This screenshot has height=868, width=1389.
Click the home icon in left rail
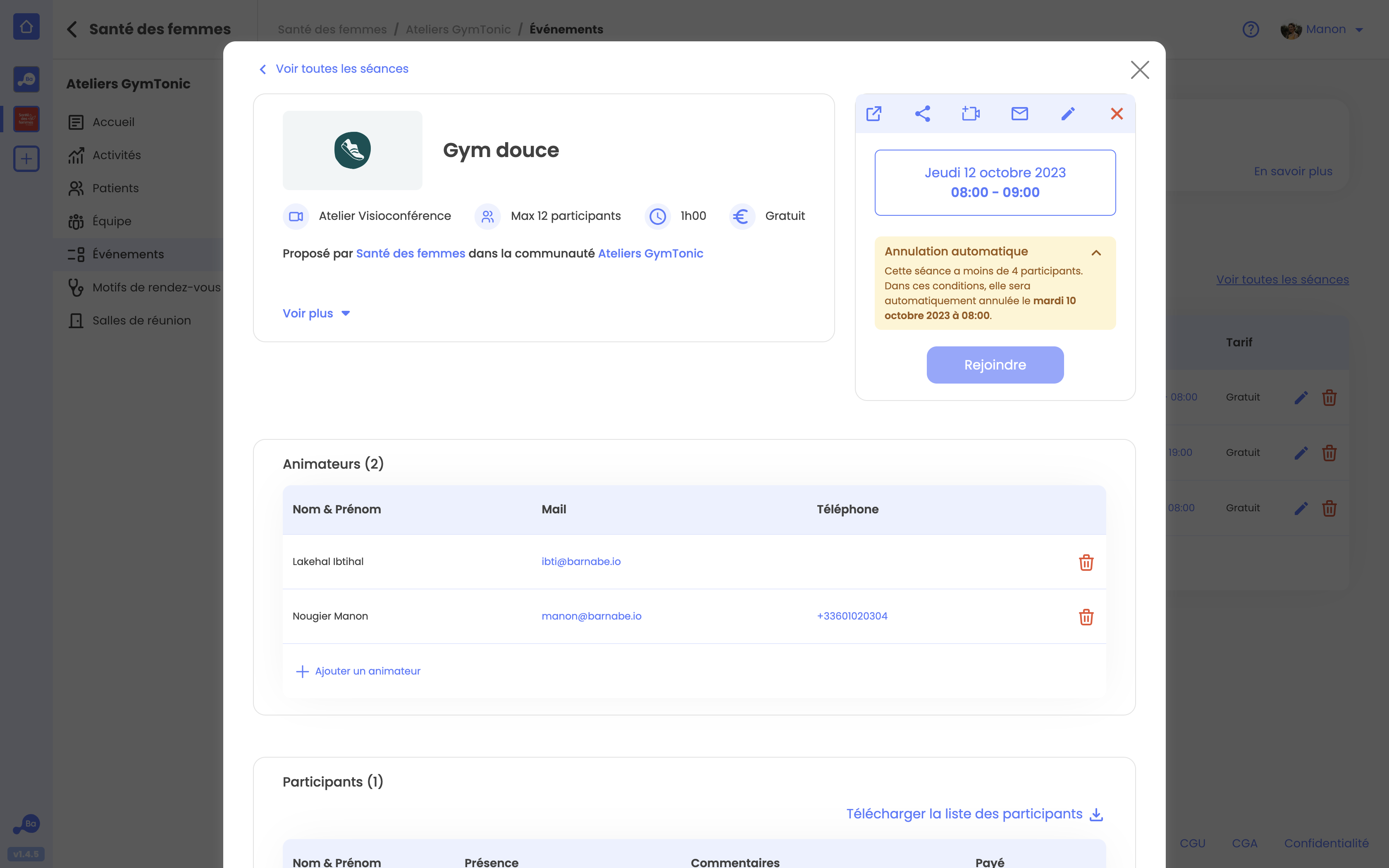[26, 26]
